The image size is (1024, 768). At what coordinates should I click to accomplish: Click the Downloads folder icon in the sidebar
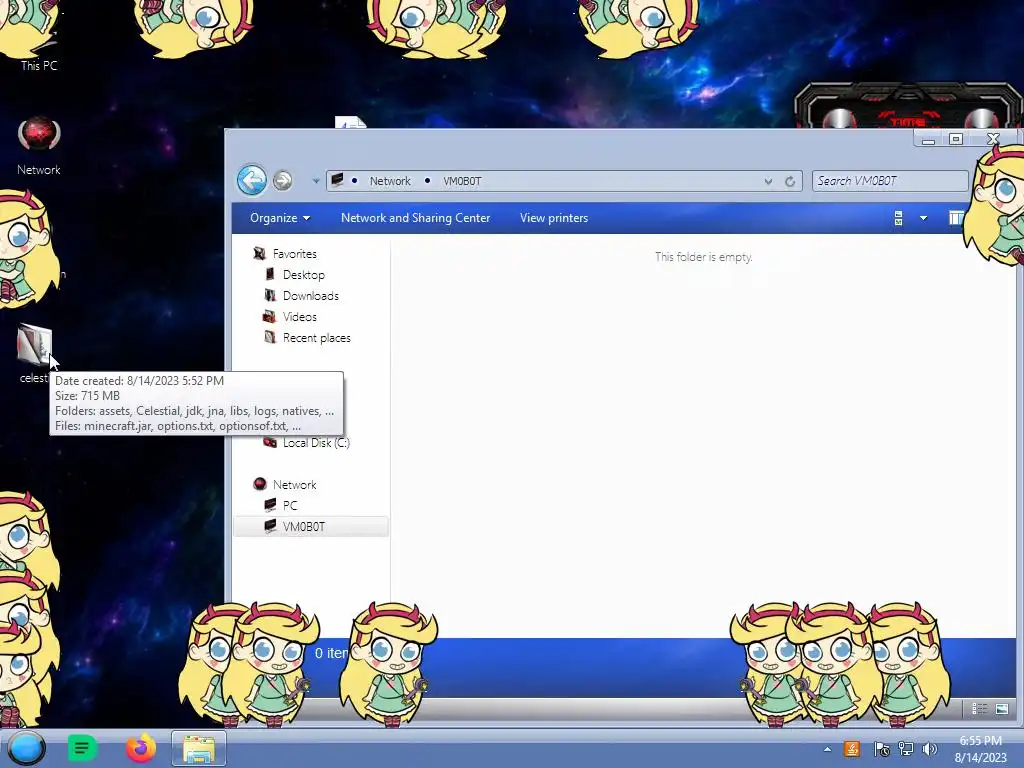click(x=270, y=295)
